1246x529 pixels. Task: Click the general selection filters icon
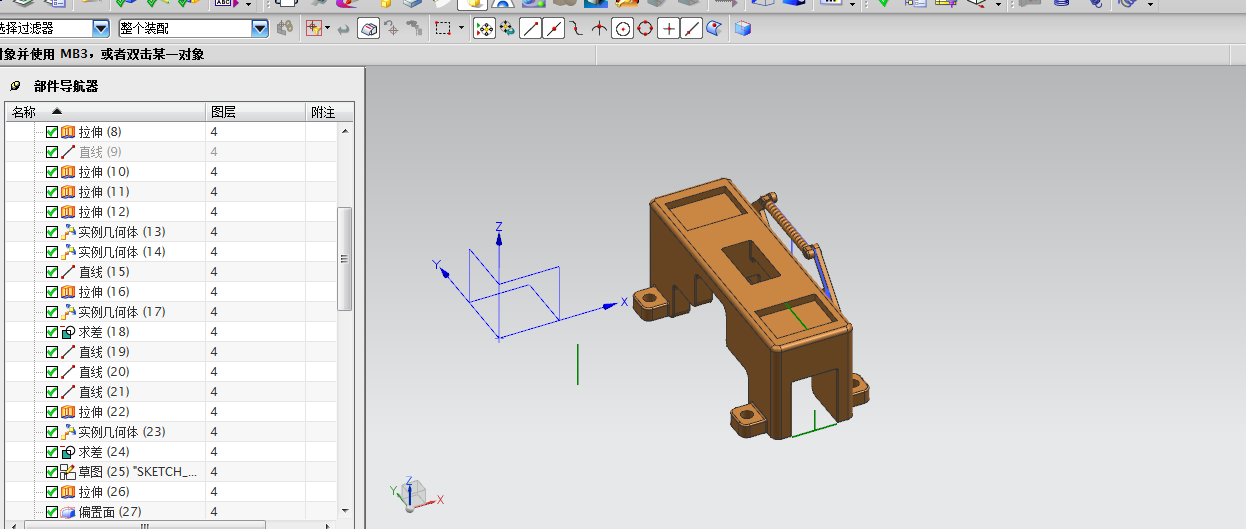coord(285,29)
